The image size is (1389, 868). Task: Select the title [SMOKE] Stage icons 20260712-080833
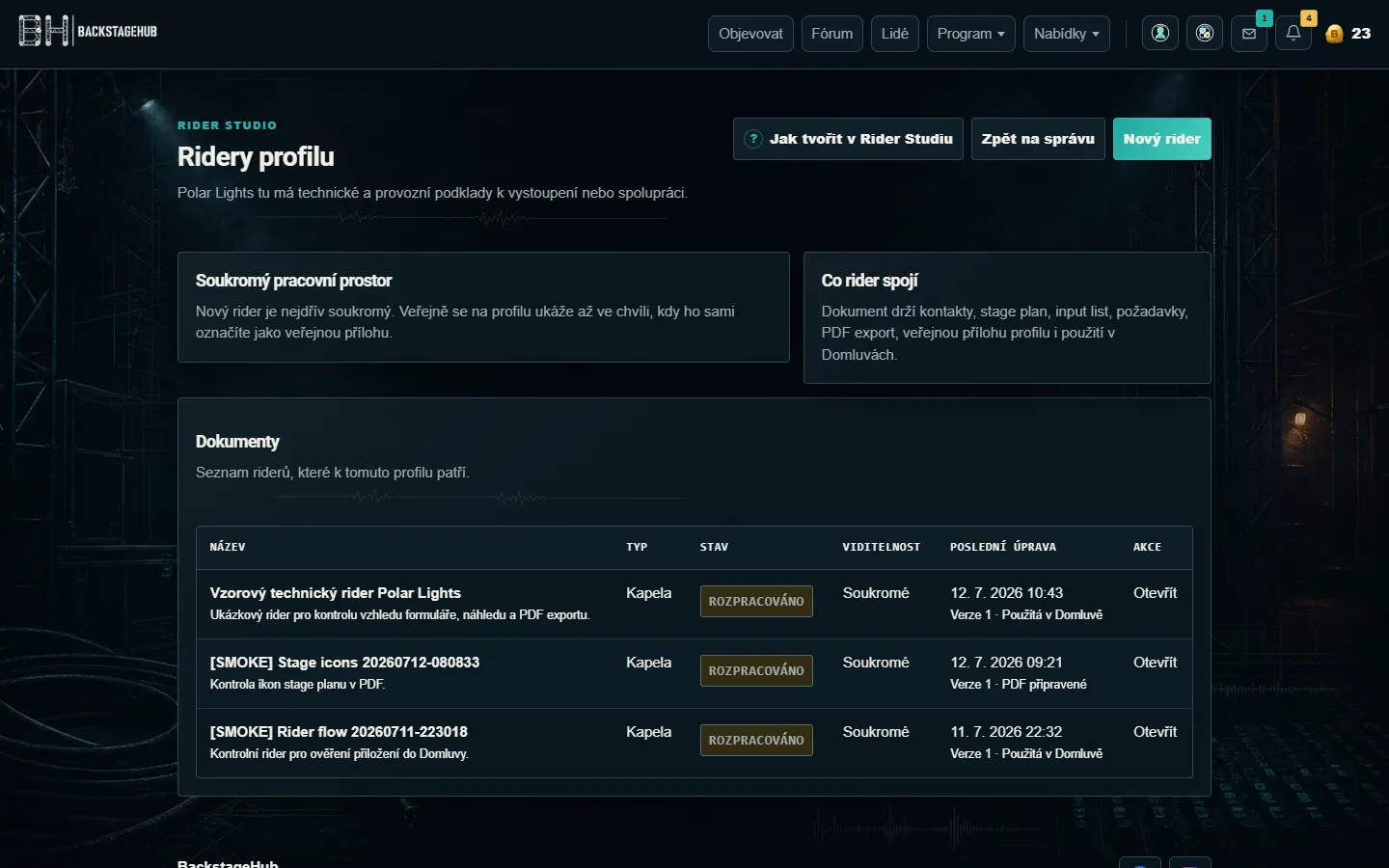pyautogui.click(x=344, y=663)
